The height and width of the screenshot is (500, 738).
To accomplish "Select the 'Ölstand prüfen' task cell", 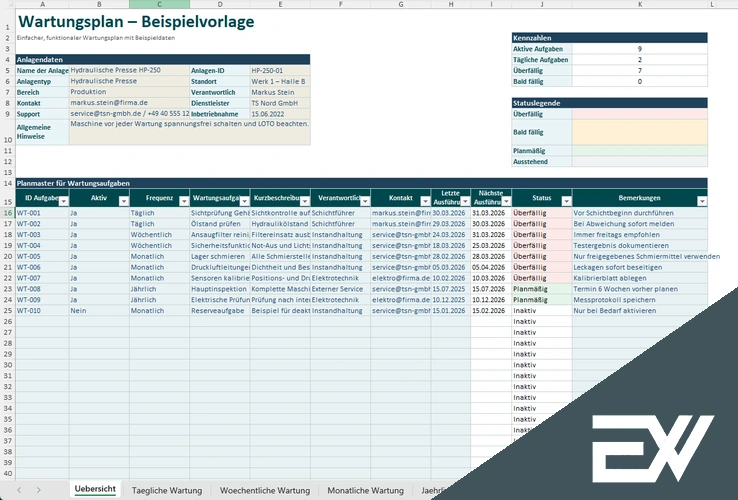I will [x=220, y=224].
